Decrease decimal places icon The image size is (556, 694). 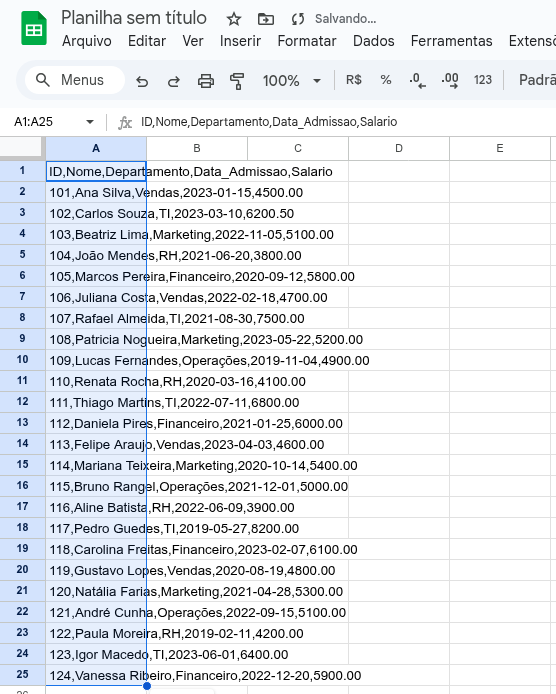pos(417,81)
